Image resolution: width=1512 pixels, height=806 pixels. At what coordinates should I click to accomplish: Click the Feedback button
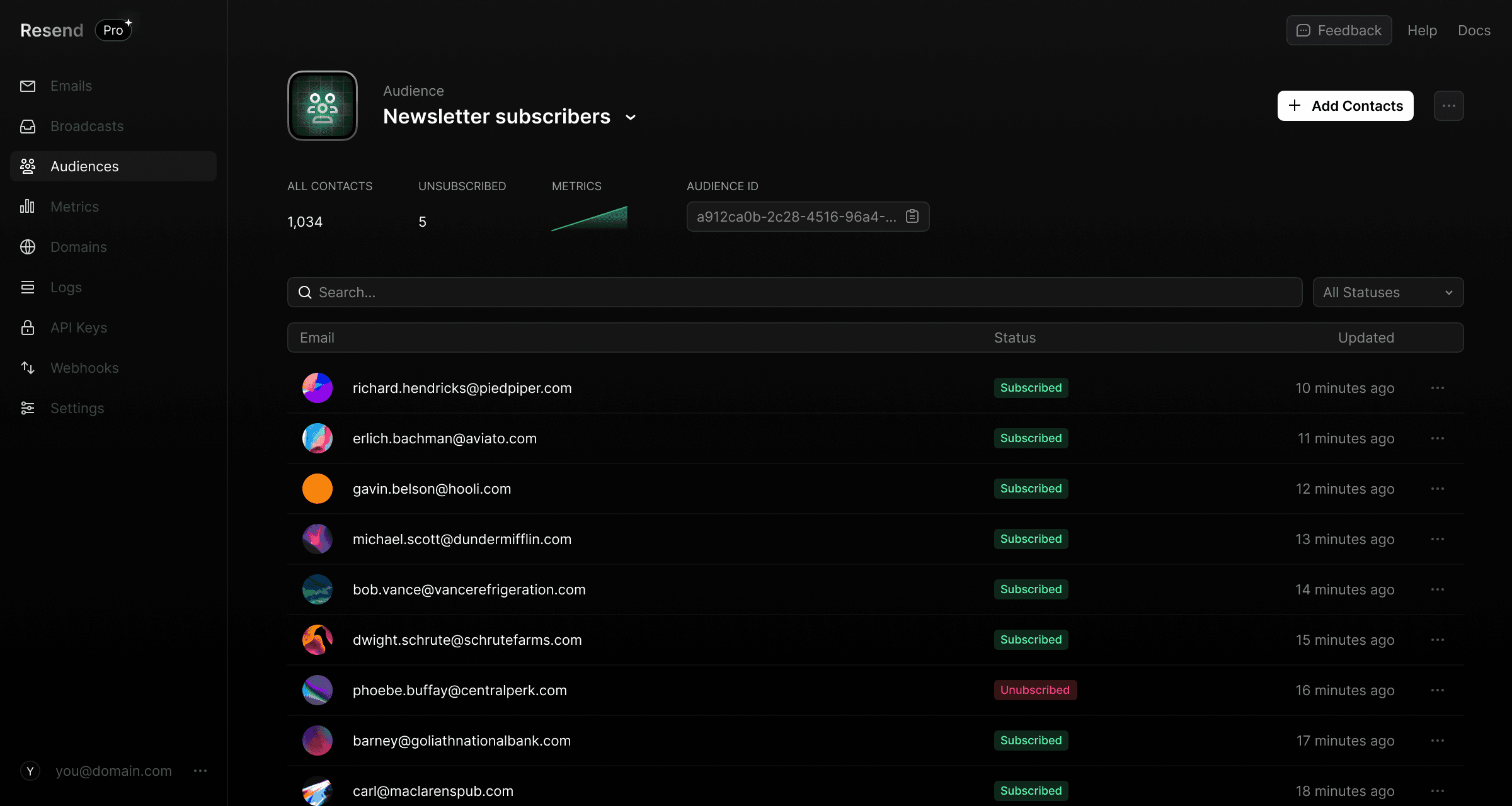pos(1339,30)
